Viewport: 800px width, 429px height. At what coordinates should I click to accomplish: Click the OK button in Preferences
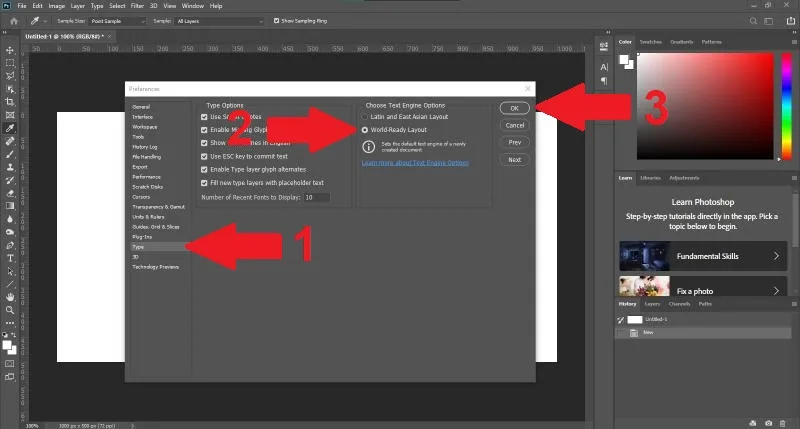point(514,108)
